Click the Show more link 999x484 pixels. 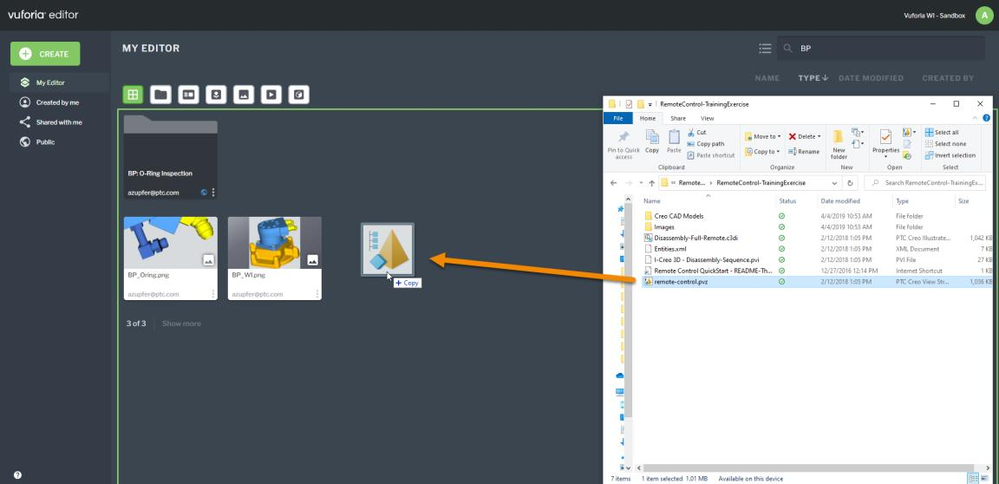(x=181, y=323)
